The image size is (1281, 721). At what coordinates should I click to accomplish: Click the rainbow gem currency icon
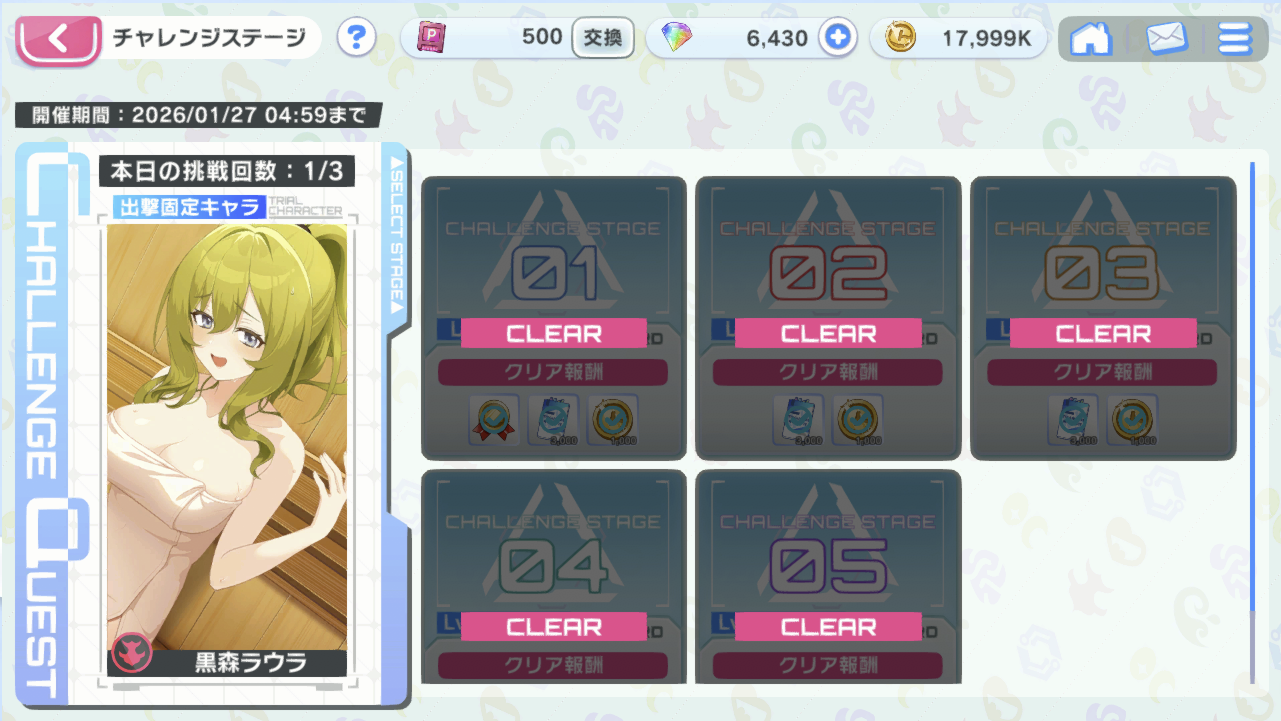tap(677, 39)
